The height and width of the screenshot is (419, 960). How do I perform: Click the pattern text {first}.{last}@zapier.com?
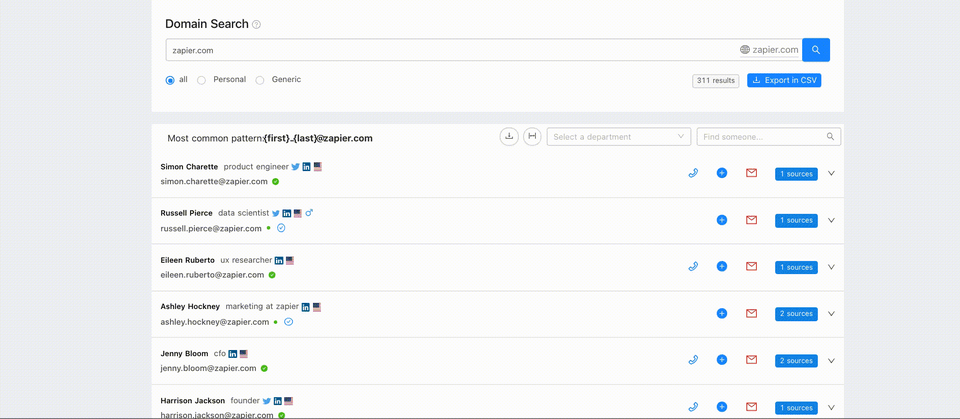[x=318, y=138]
